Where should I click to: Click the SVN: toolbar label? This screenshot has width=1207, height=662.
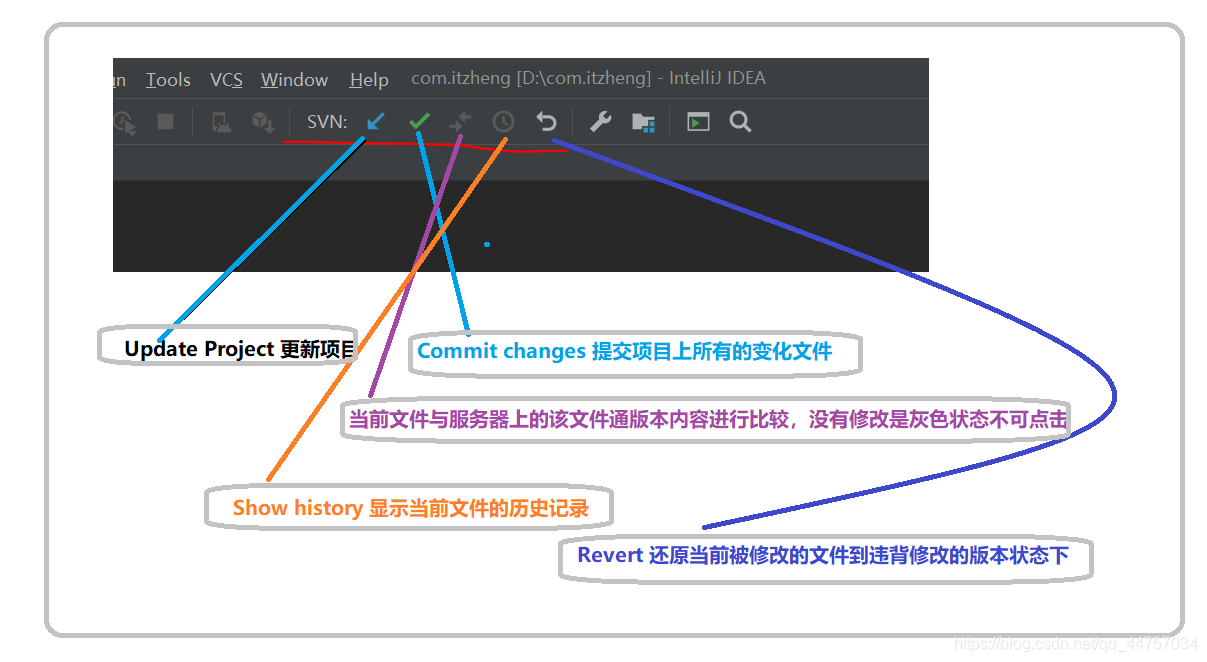(324, 121)
